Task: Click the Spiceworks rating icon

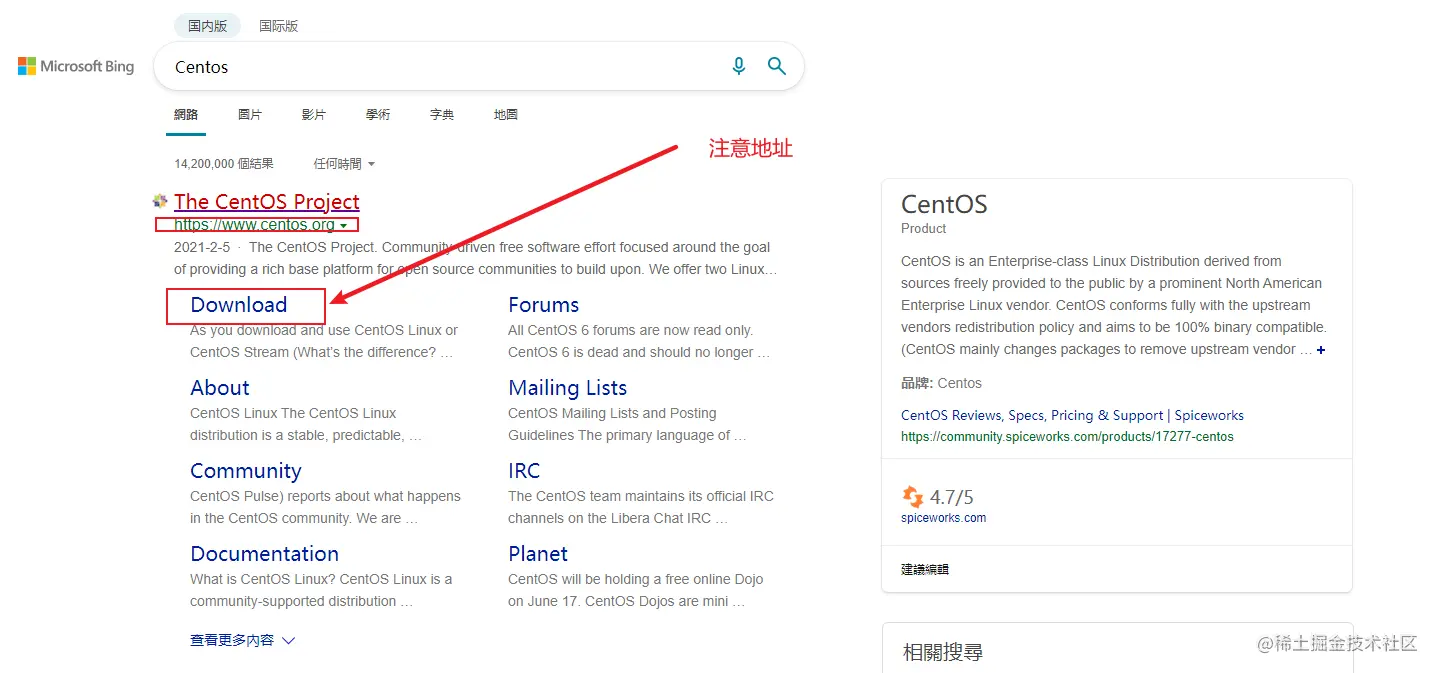Action: (x=911, y=496)
